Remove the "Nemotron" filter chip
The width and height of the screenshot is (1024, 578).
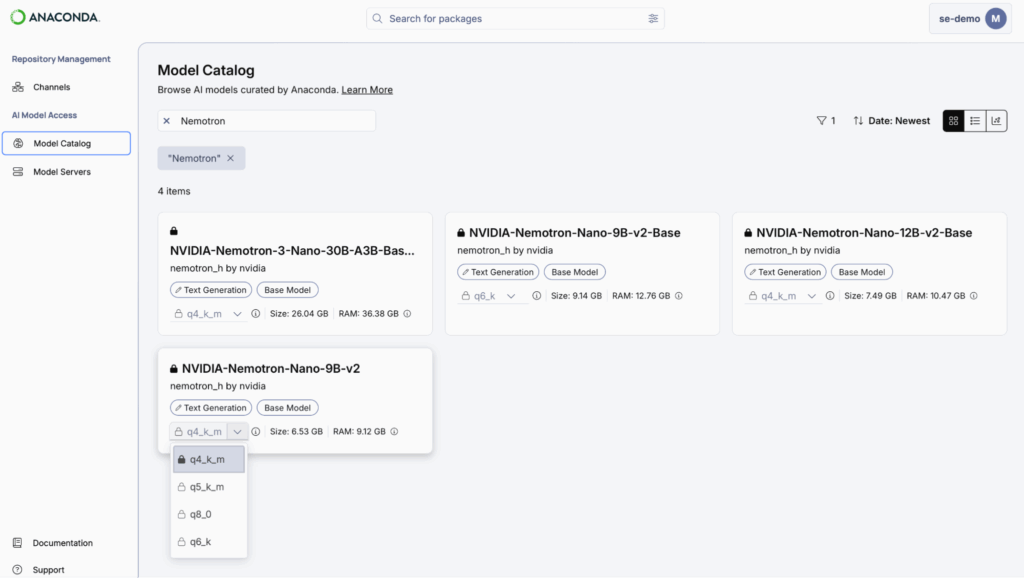coord(230,158)
